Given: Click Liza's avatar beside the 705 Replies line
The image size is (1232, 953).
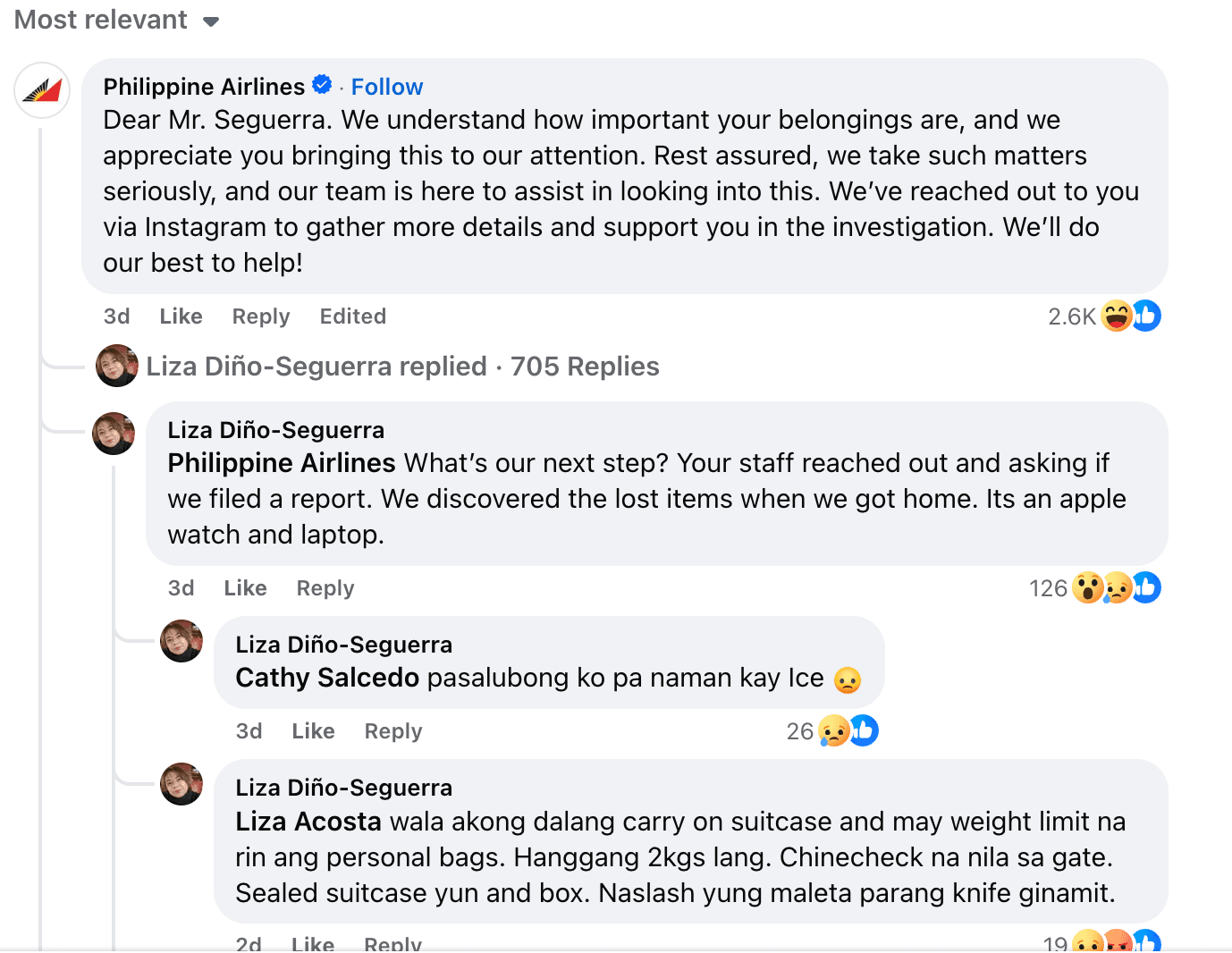Looking at the screenshot, I should click(x=117, y=366).
